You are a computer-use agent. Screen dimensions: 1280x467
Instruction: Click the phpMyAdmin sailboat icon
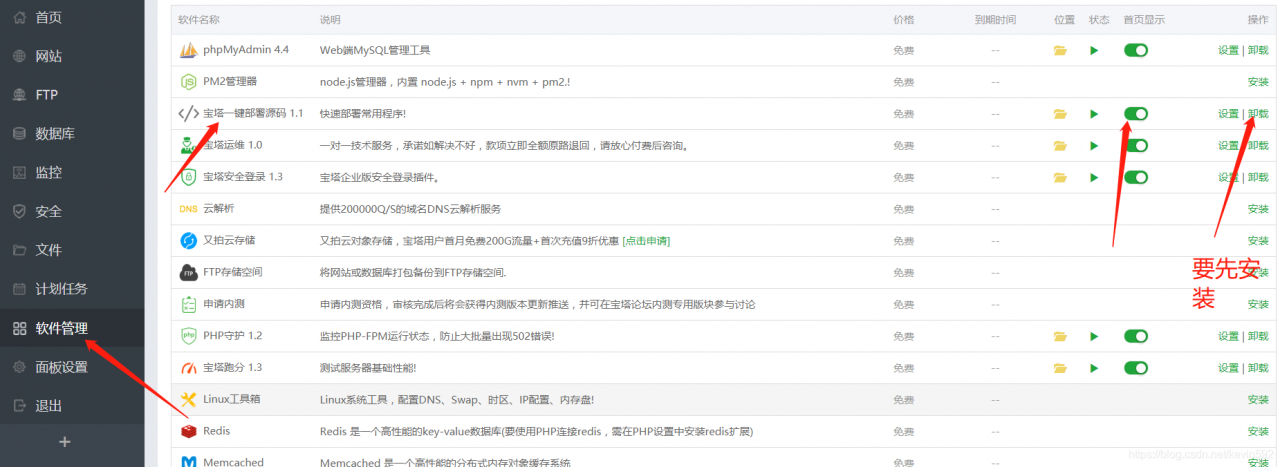click(x=188, y=50)
